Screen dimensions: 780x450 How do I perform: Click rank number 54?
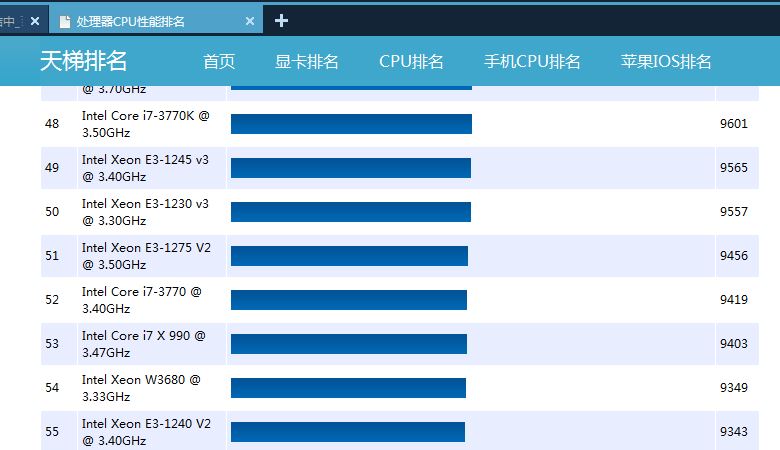pyautogui.click(x=52, y=388)
